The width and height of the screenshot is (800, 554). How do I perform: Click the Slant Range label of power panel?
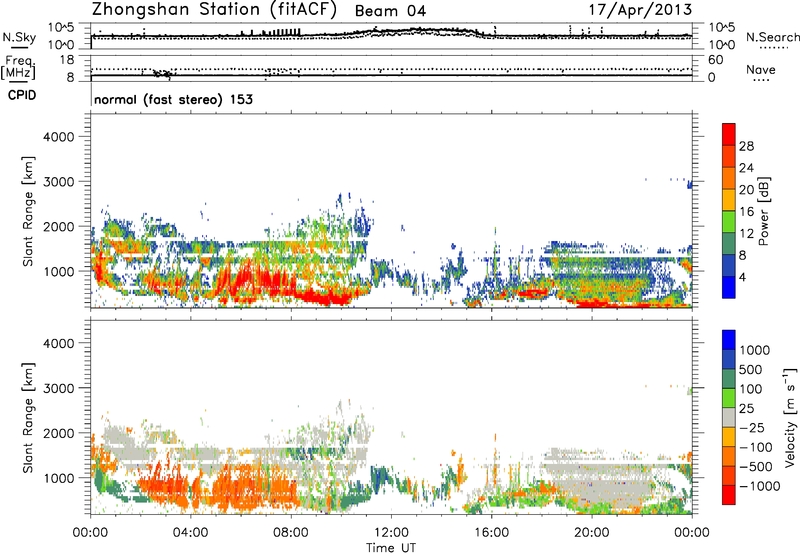[28, 211]
